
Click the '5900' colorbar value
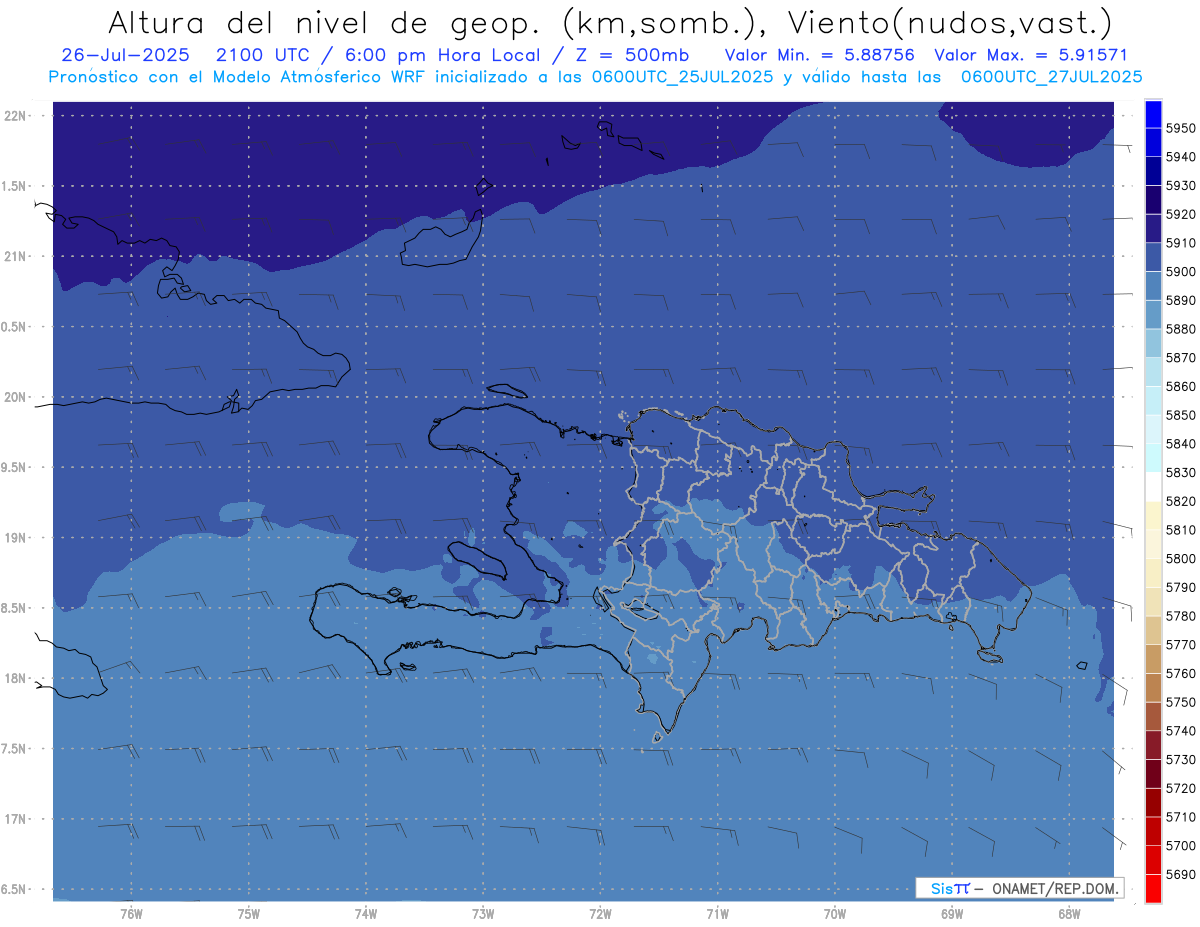1180,271
